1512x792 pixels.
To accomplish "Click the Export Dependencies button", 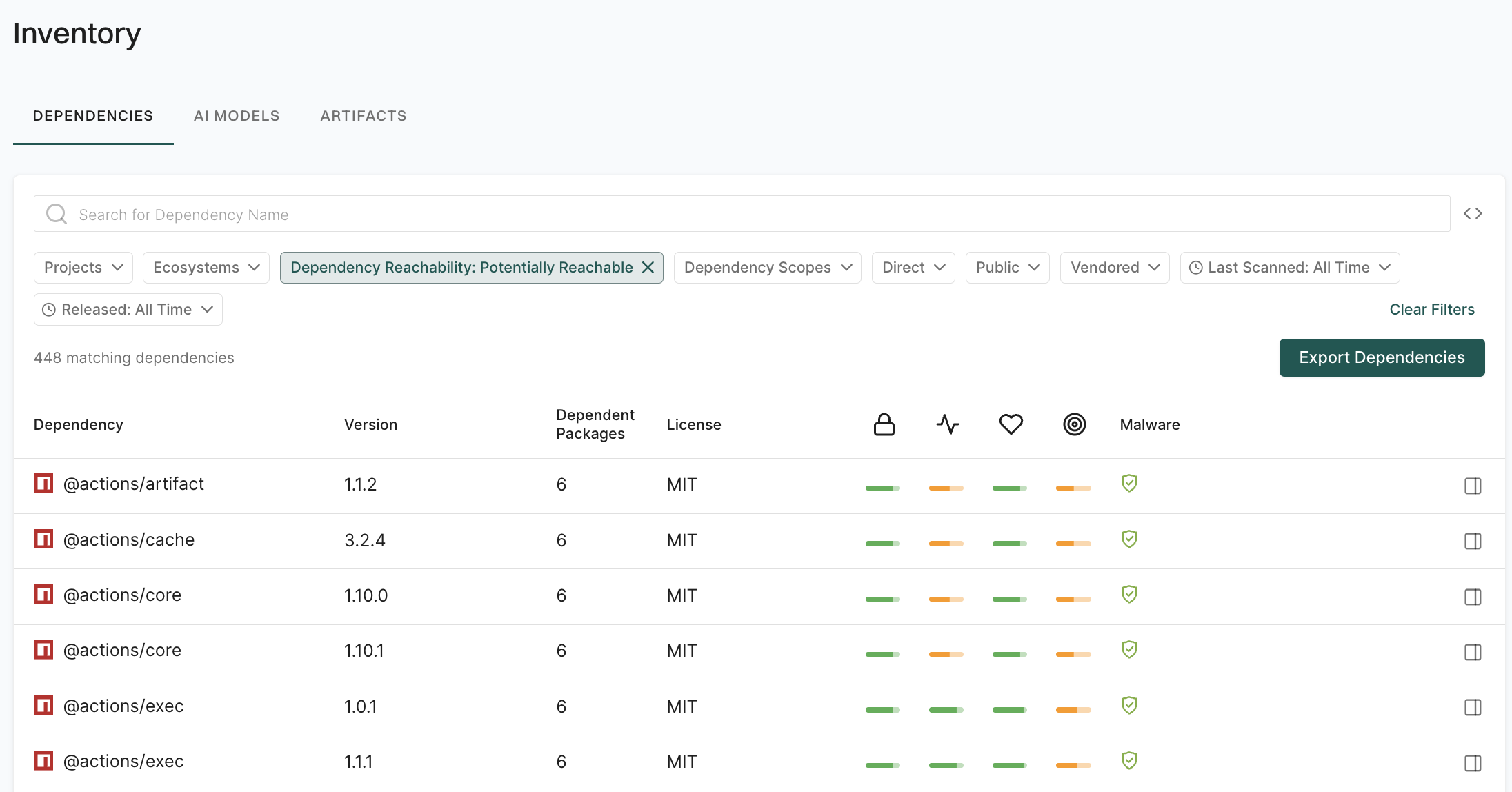I will coord(1382,357).
